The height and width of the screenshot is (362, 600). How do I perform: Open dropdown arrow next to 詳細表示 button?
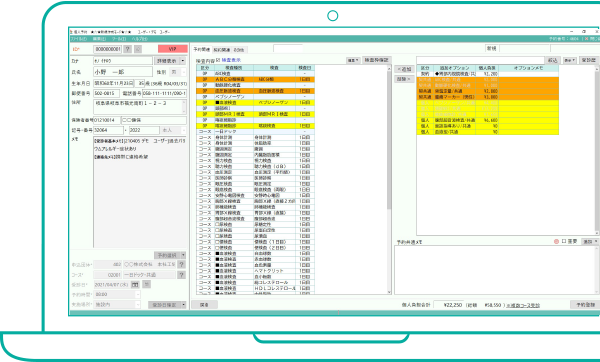(183, 61)
